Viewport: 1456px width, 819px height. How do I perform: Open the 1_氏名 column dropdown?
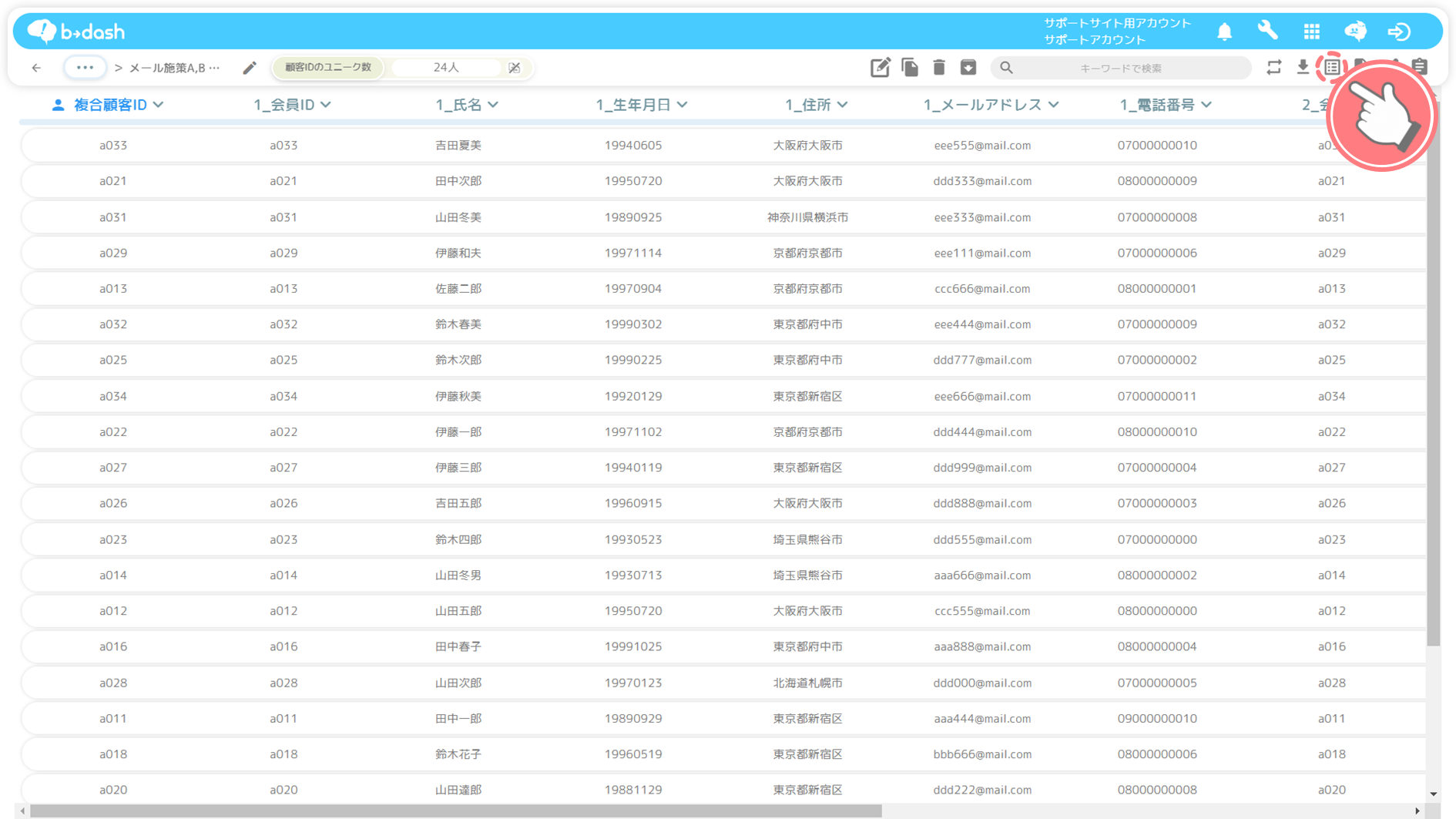point(493,105)
